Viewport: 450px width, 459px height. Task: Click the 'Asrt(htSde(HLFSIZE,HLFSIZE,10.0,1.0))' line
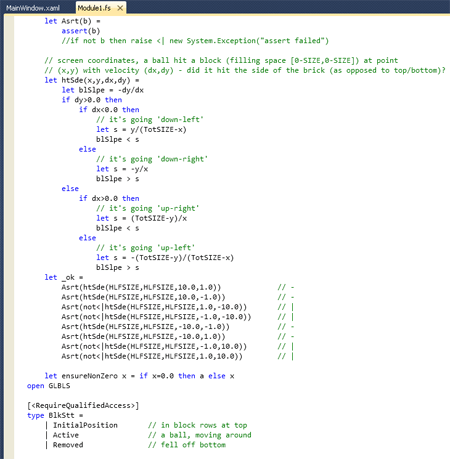tap(141, 287)
